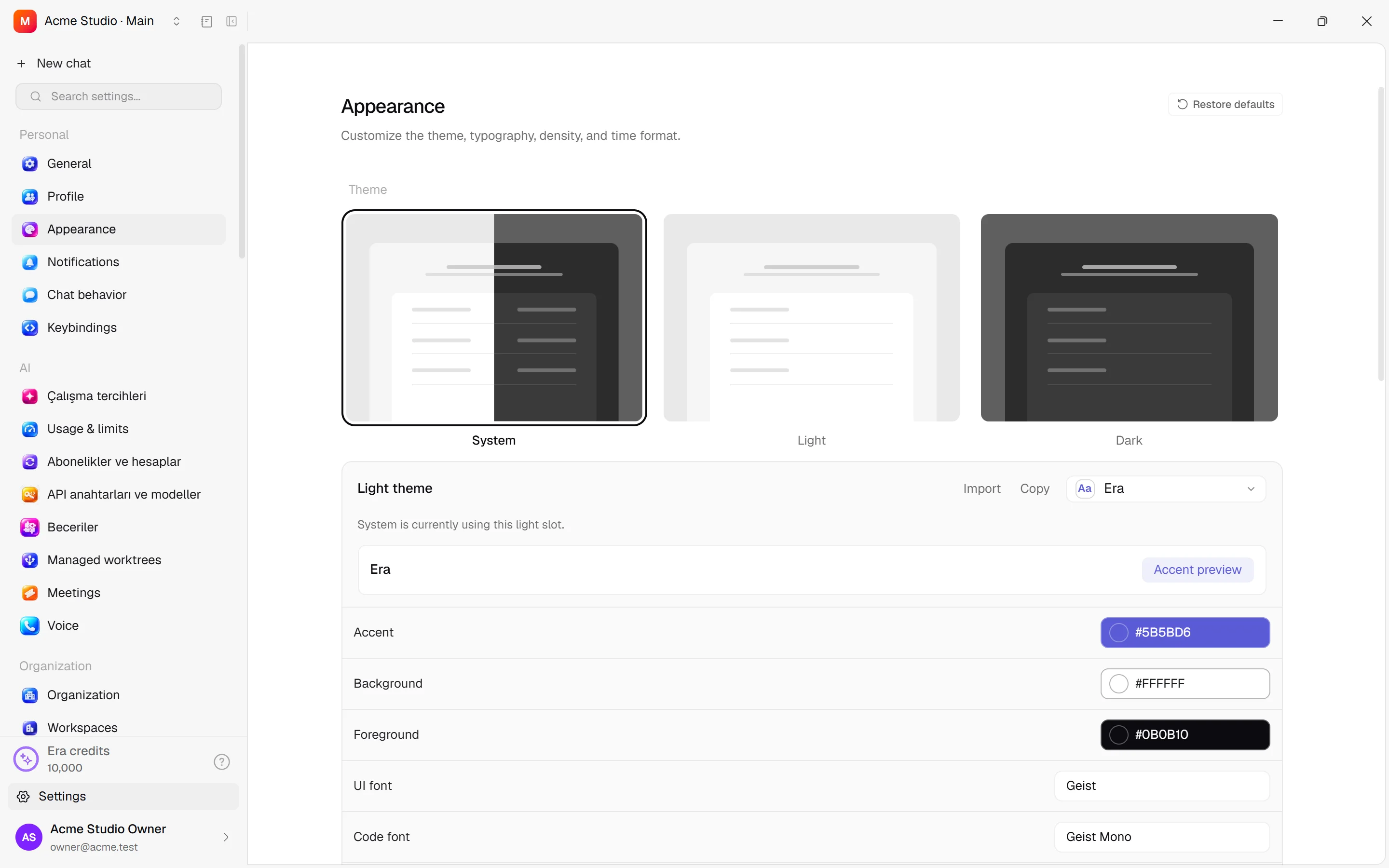Click the Beceriler skills icon
The width and height of the screenshot is (1389, 868).
pos(30,527)
